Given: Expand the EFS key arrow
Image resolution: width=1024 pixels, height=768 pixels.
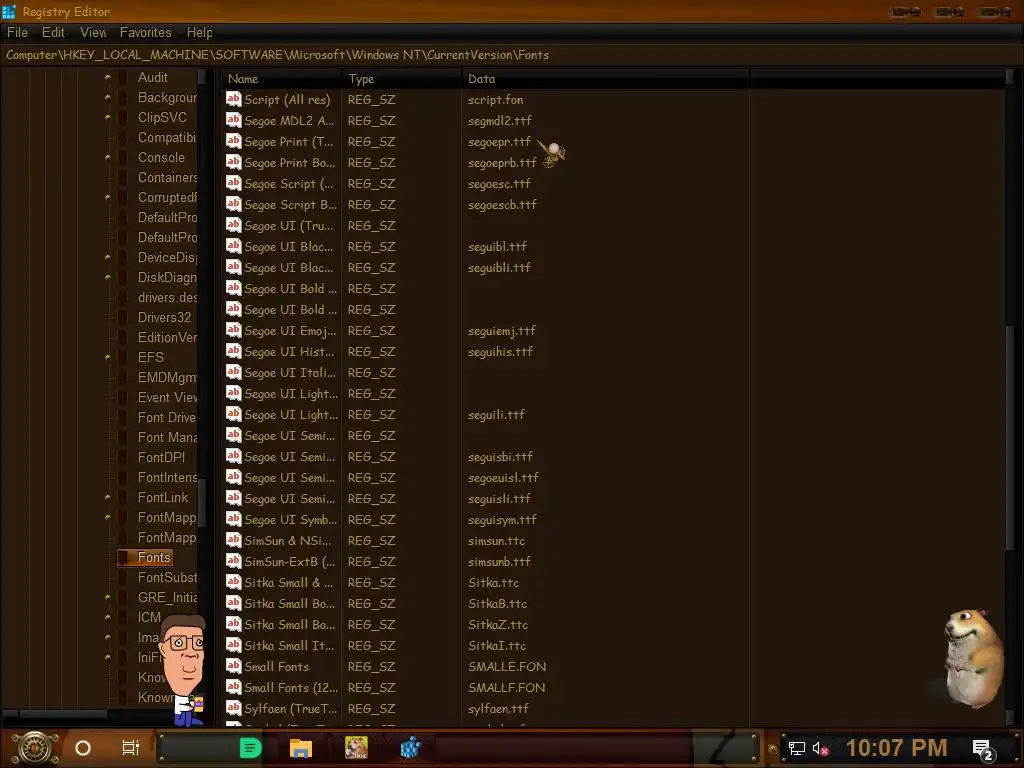Looking at the screenshot, I should [x=108, y=357].
